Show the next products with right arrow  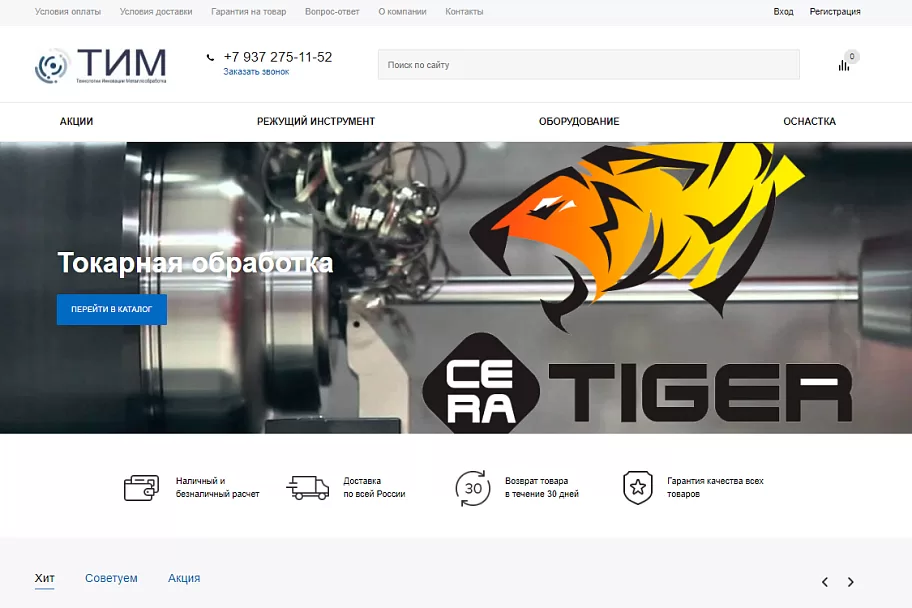[850, 582]
